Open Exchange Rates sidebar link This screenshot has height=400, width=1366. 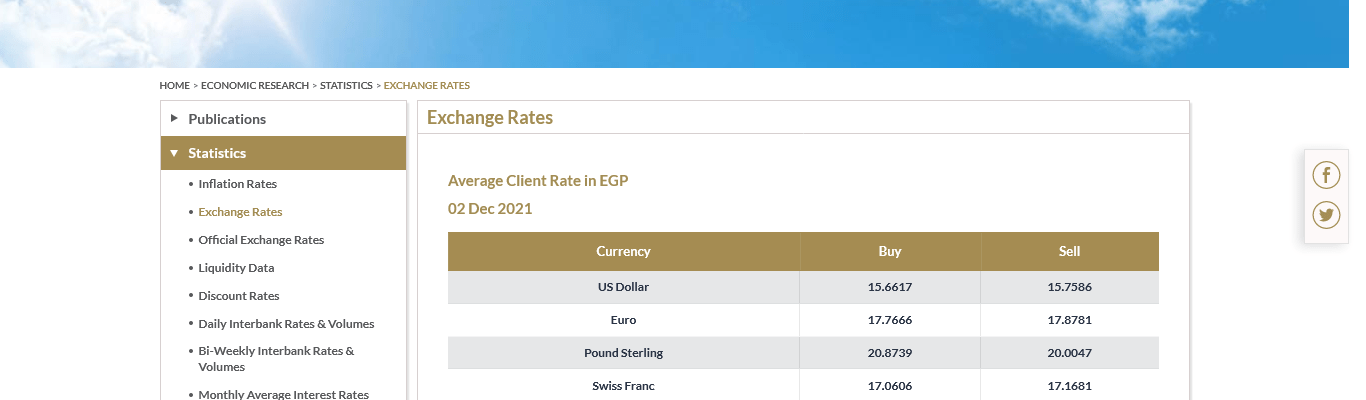click(x=240, y=212)
